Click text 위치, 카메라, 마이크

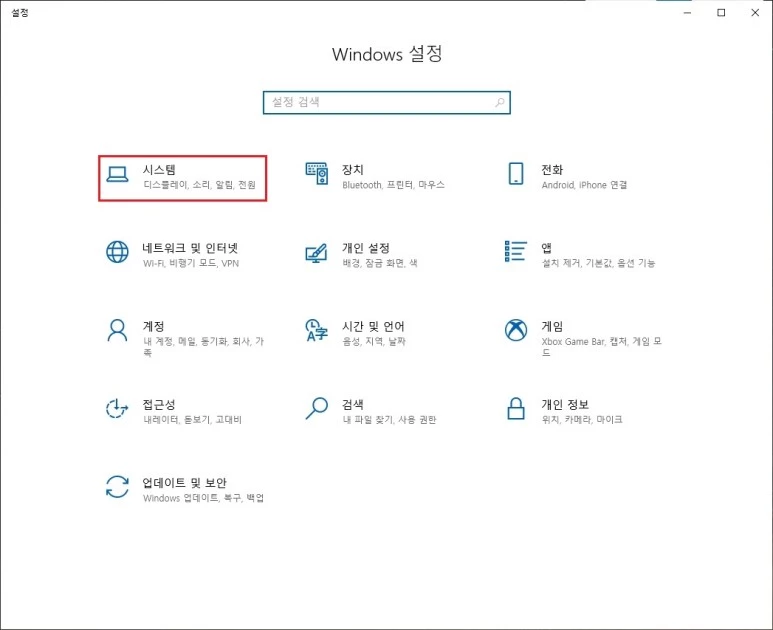[582, 420]
